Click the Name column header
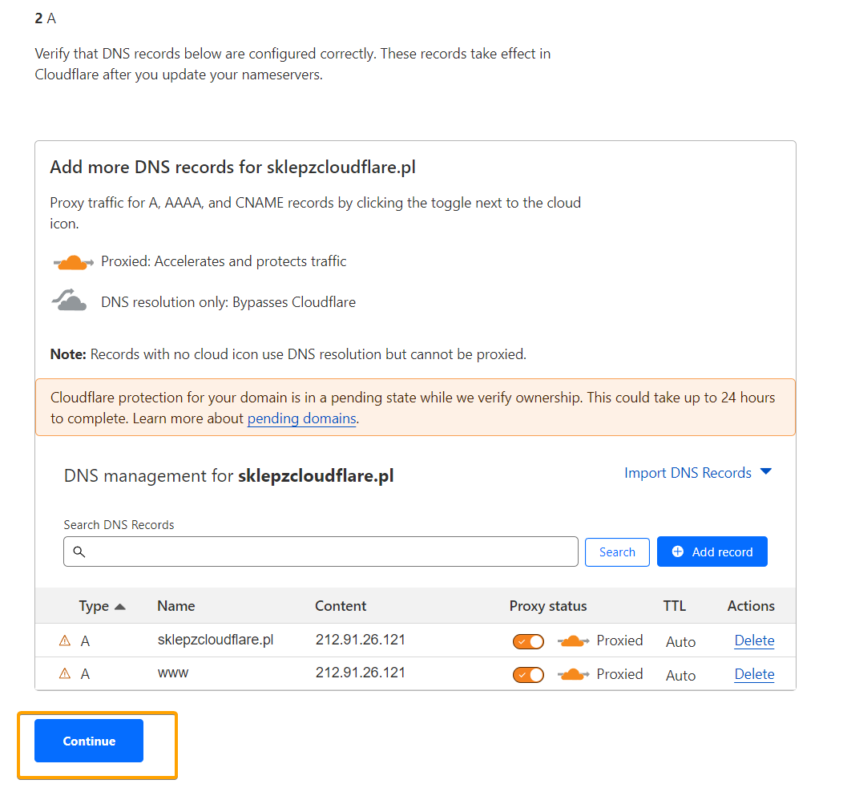Viewport: 843px width, 800px height. (x=176, y=606)
